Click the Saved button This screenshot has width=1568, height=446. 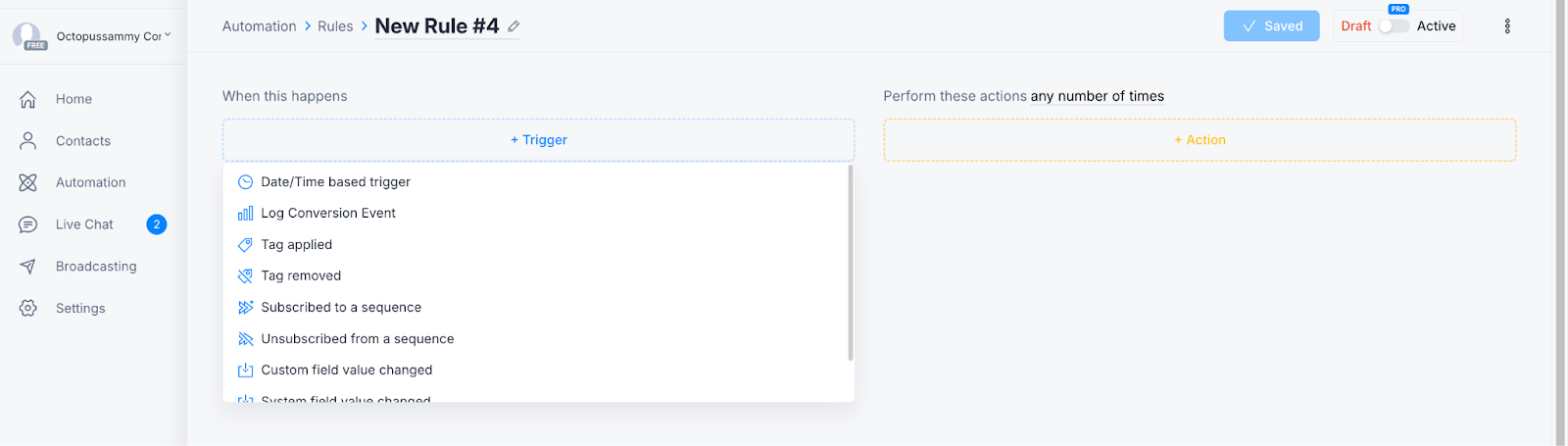[1271, 26]
